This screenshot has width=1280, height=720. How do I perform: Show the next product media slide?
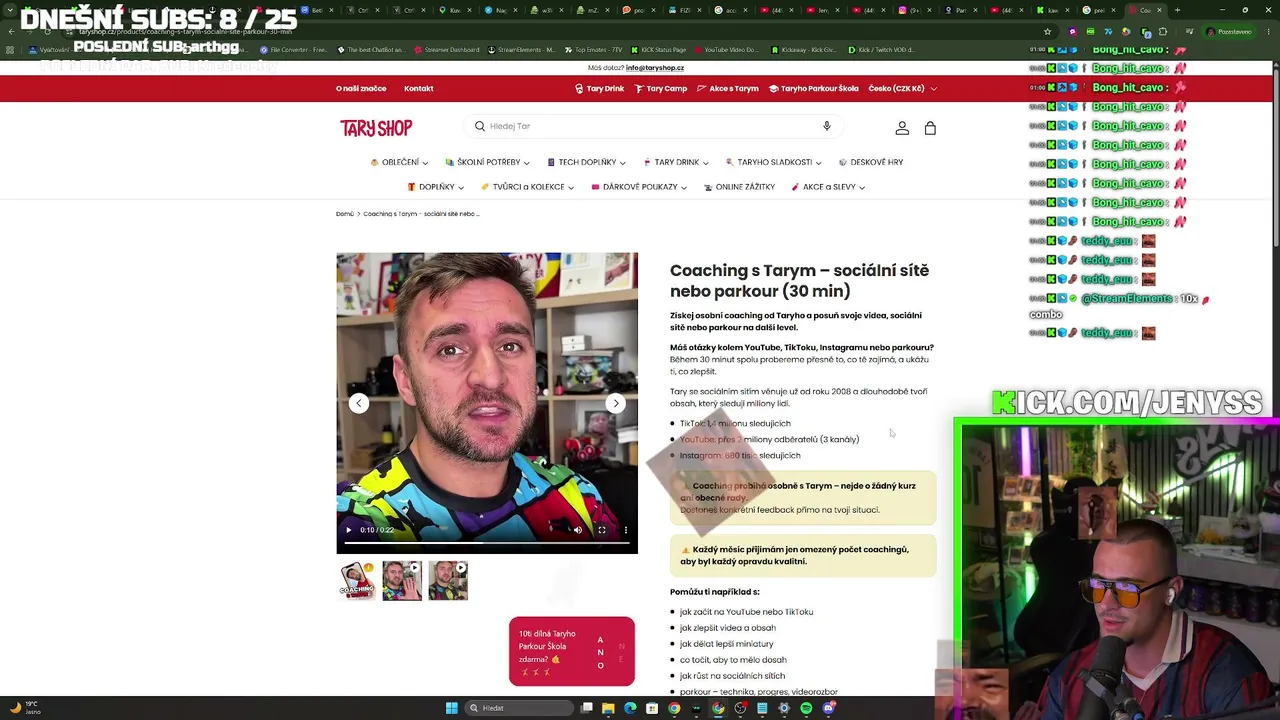616,403
